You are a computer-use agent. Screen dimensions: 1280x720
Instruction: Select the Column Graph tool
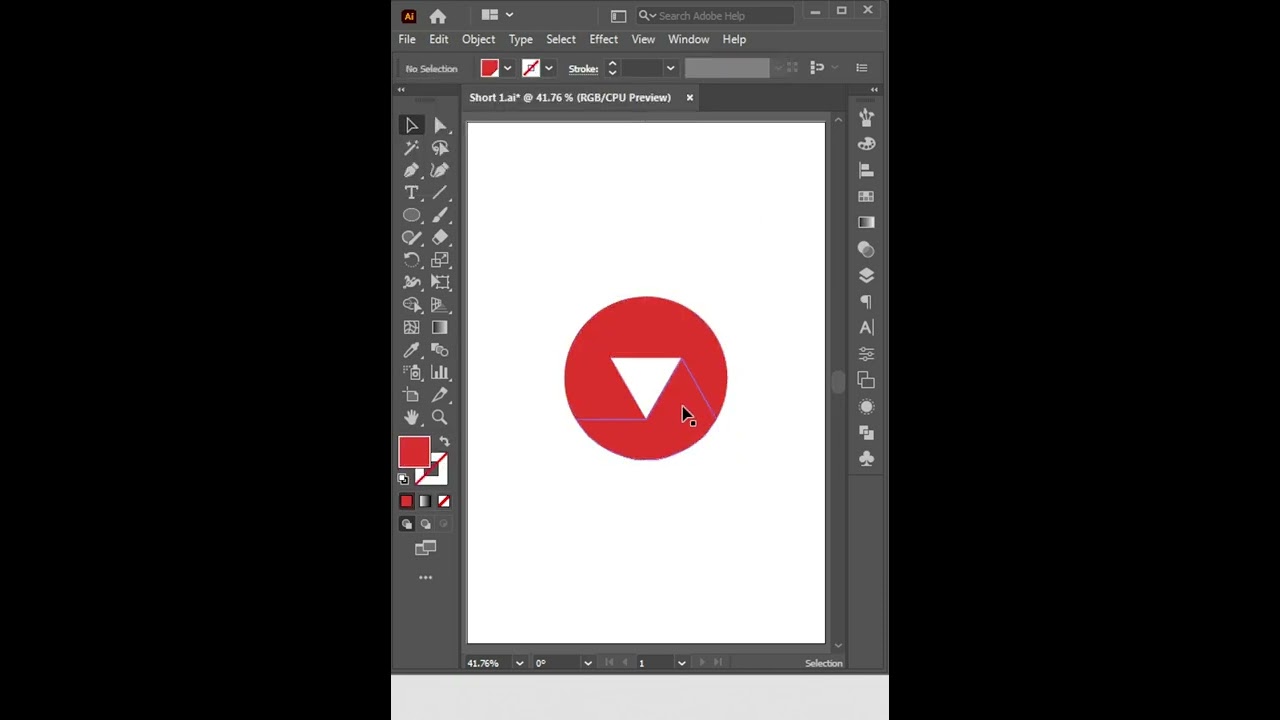point(440,372)
